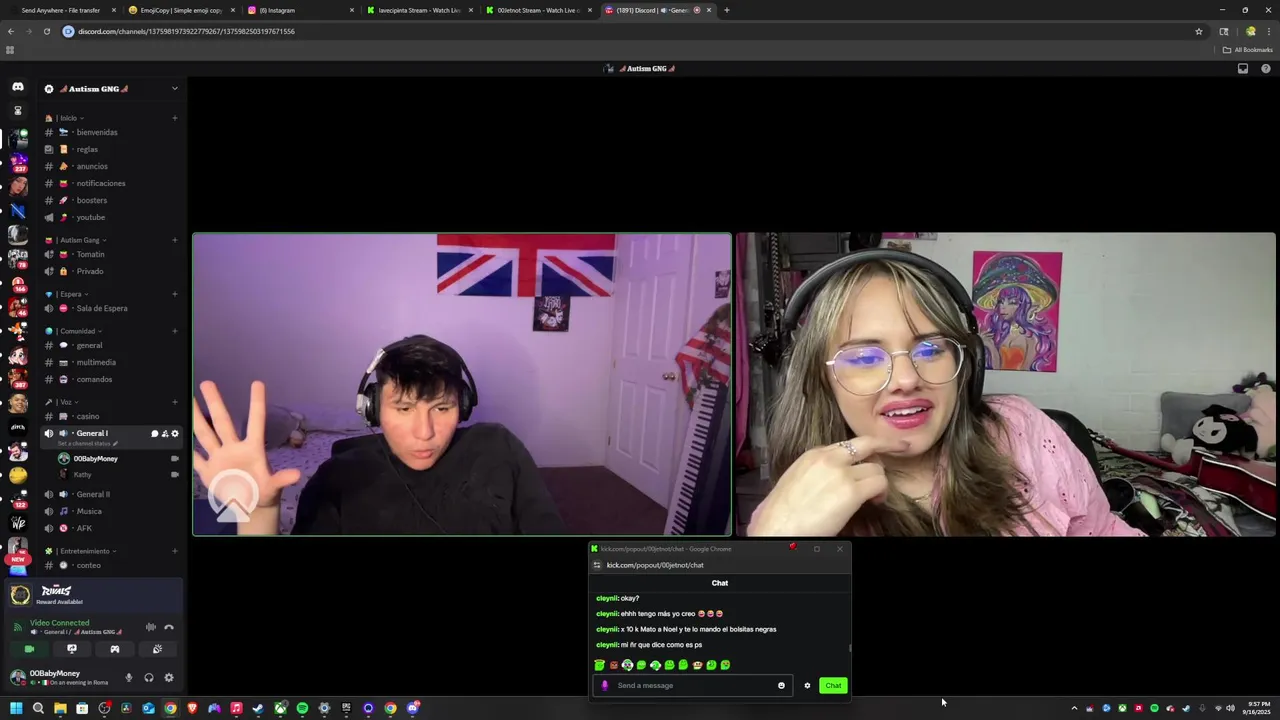This screenshot has width=1280, height=720.
Task: Select user Kathy in voice channel
Action: click(118, 475)
